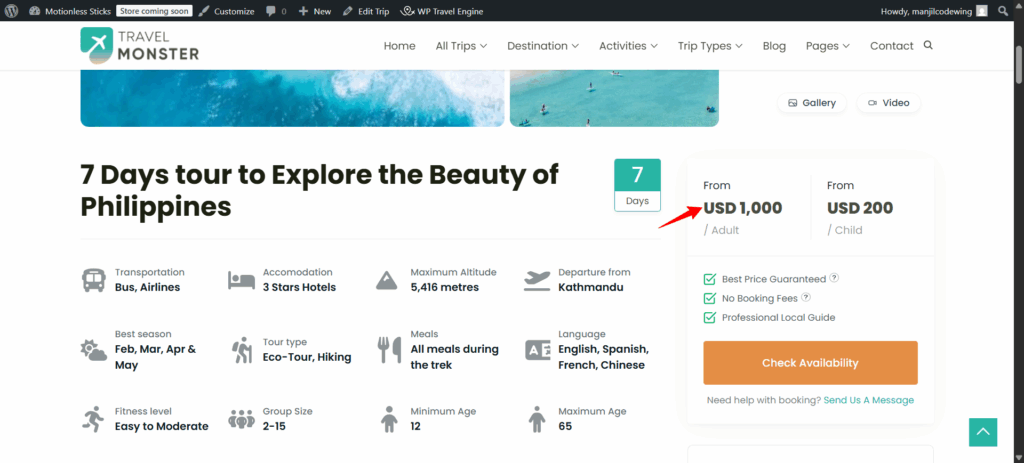Screen dimensions: 1024x463
Task: Toggle the Professional Local Guide checkmark
Action: pos(710,317)
